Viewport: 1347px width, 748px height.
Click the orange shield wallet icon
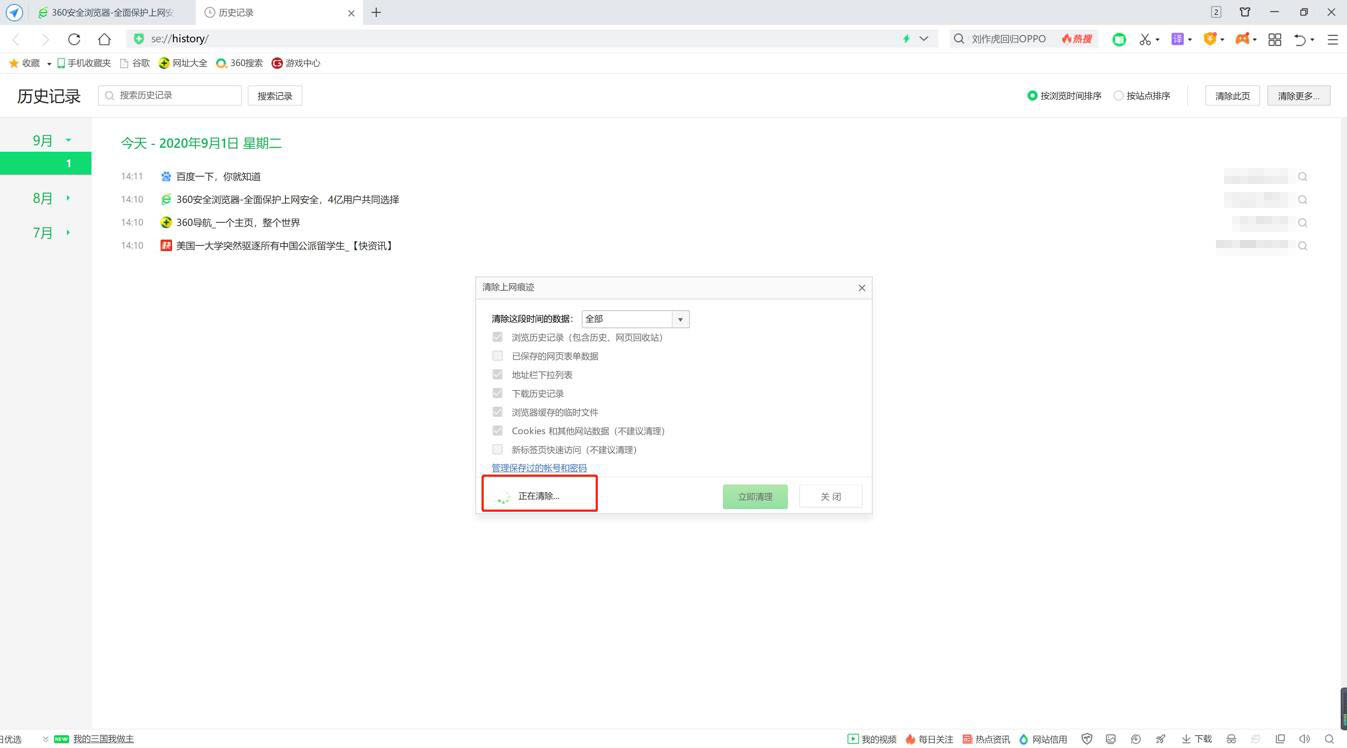coord(1210,39)
